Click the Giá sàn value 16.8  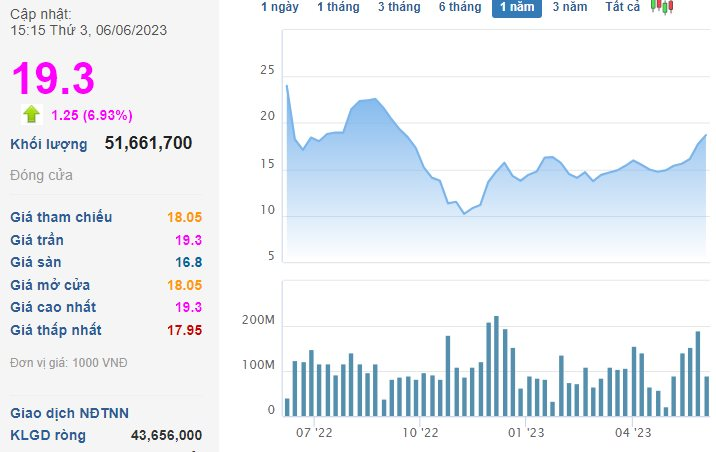pos(189,263)
